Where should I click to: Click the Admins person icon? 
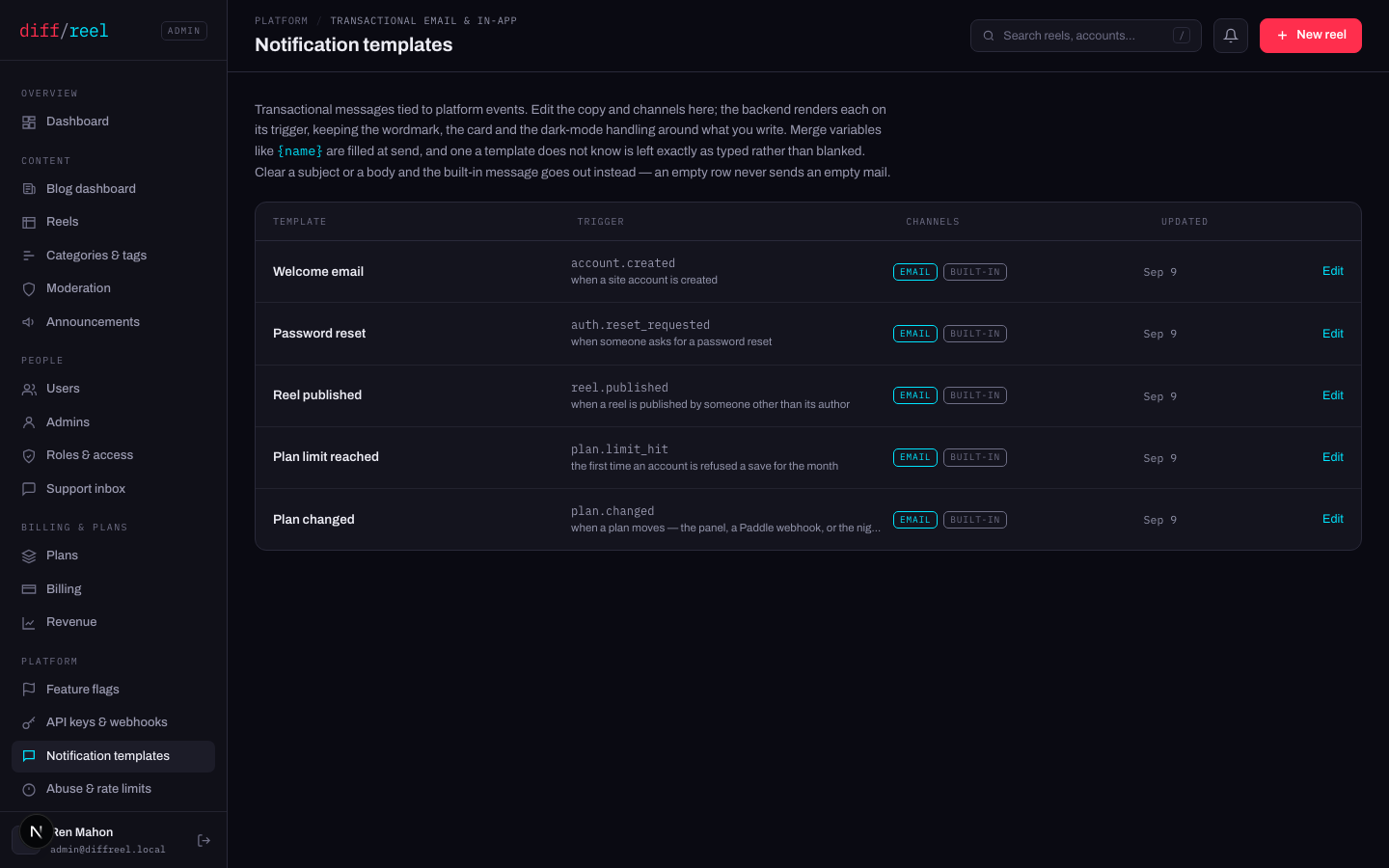[29, 422]
